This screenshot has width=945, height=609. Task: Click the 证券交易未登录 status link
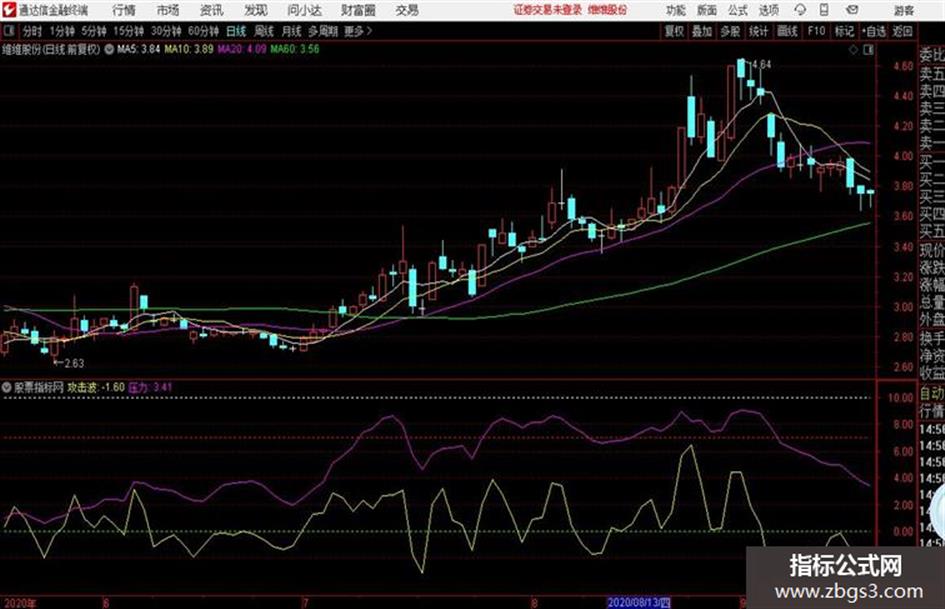(548, 10)
